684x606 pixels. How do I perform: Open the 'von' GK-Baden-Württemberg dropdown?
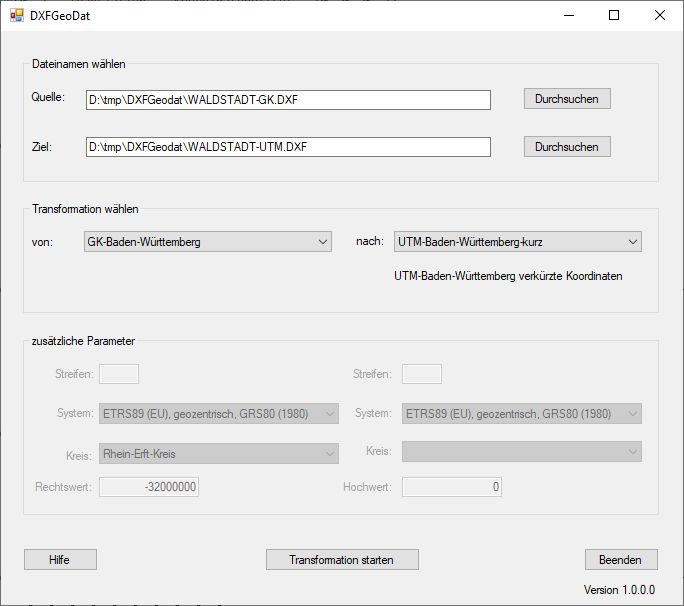(x=208, y=242)
